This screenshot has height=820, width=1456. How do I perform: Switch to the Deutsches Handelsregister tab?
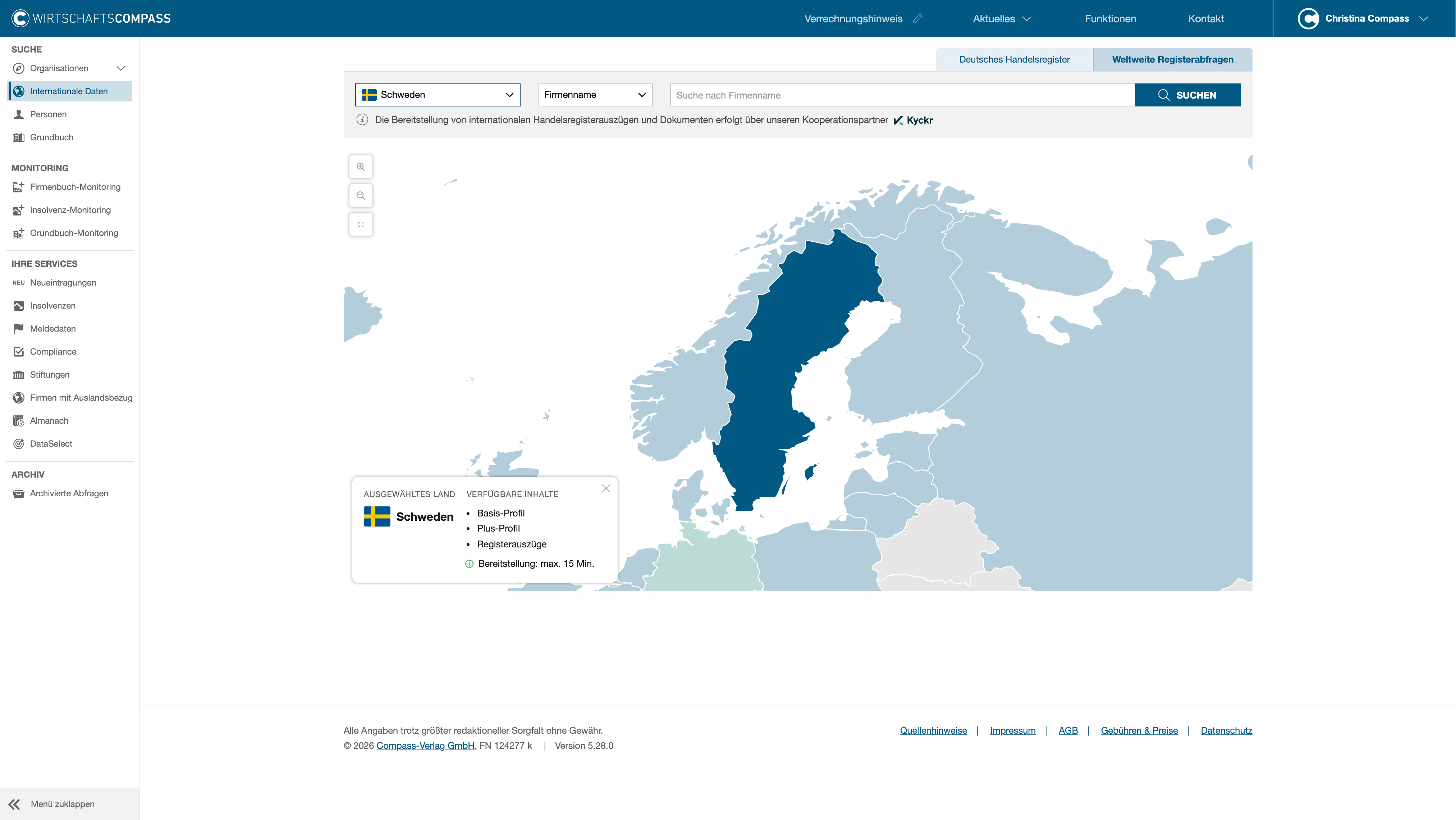[x=1014, y=59]
